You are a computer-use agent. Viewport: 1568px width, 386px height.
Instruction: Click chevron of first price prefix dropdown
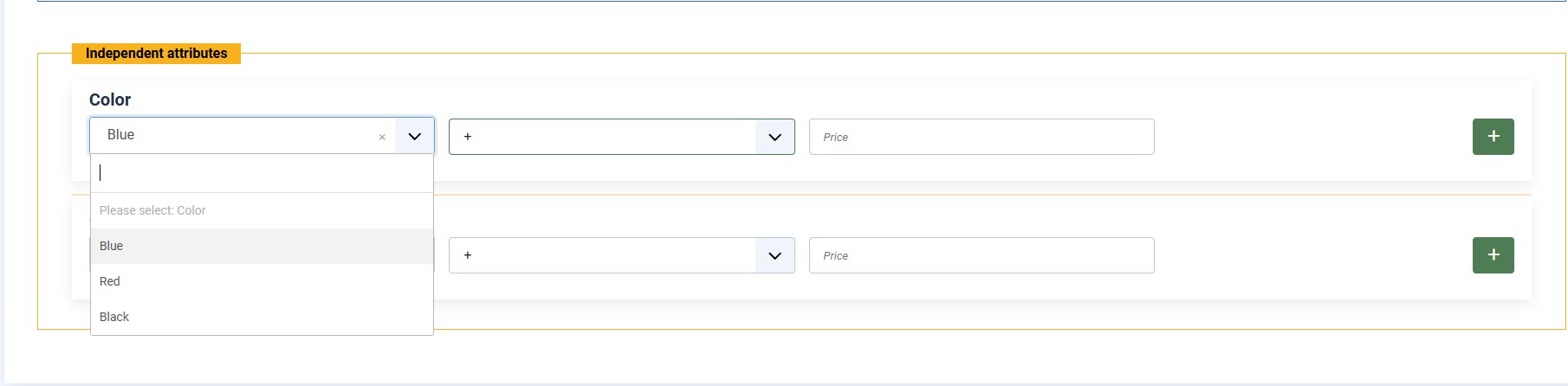tap(774, 137)
